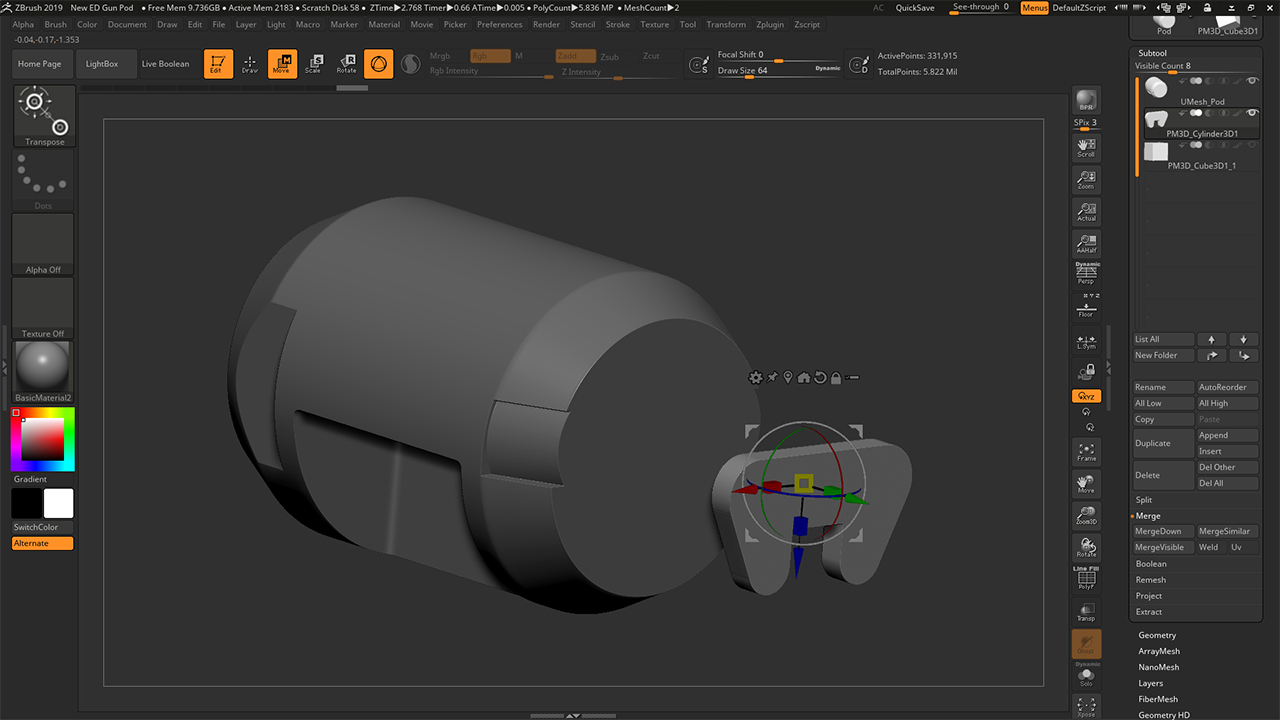Viewport: 1280px width, 720px height.
Task: Move subtool up with arrow button
Action: tap(1211, 339)
